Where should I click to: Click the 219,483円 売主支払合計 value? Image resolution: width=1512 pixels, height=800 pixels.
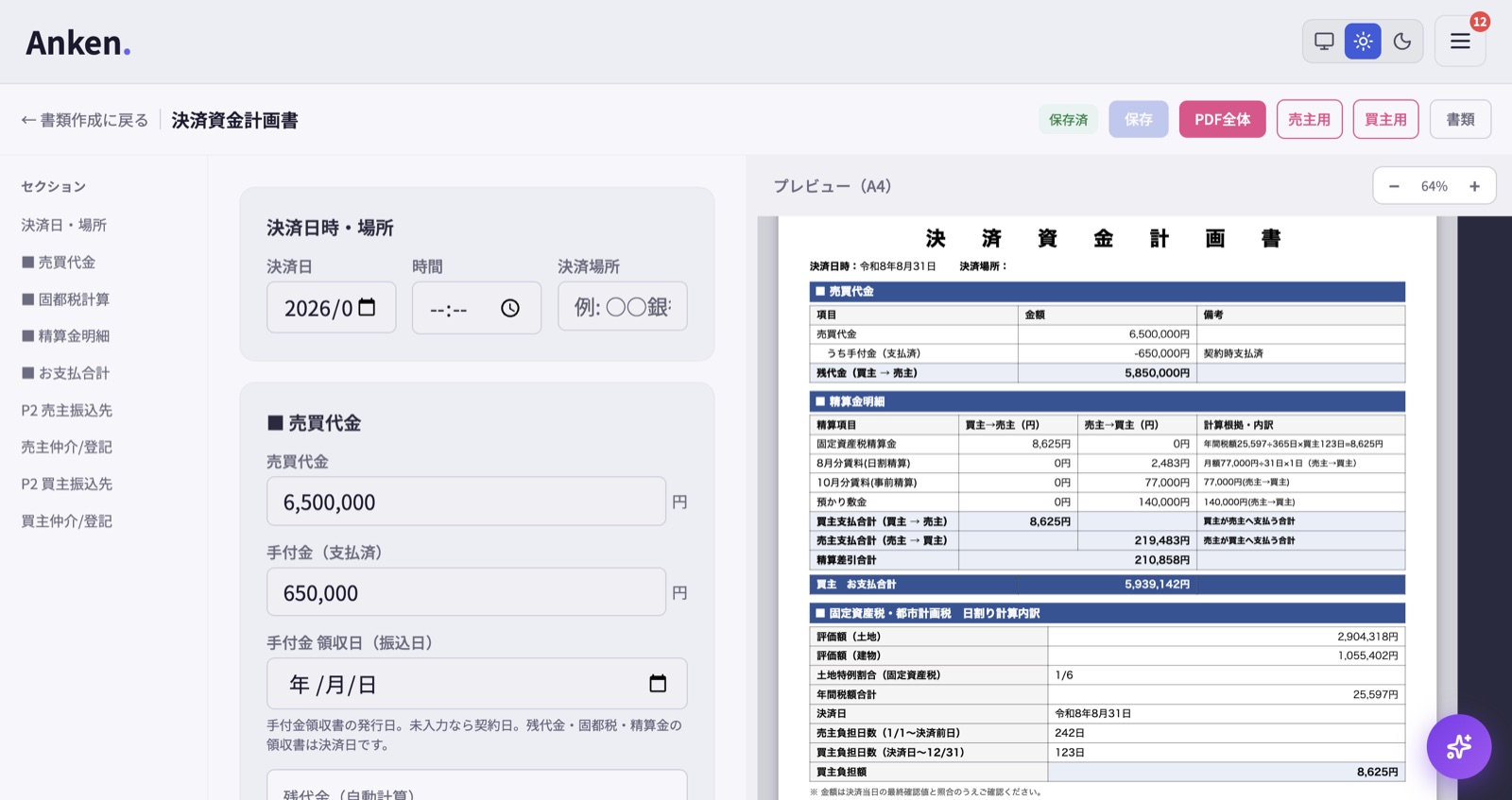tap(1161, 540)
